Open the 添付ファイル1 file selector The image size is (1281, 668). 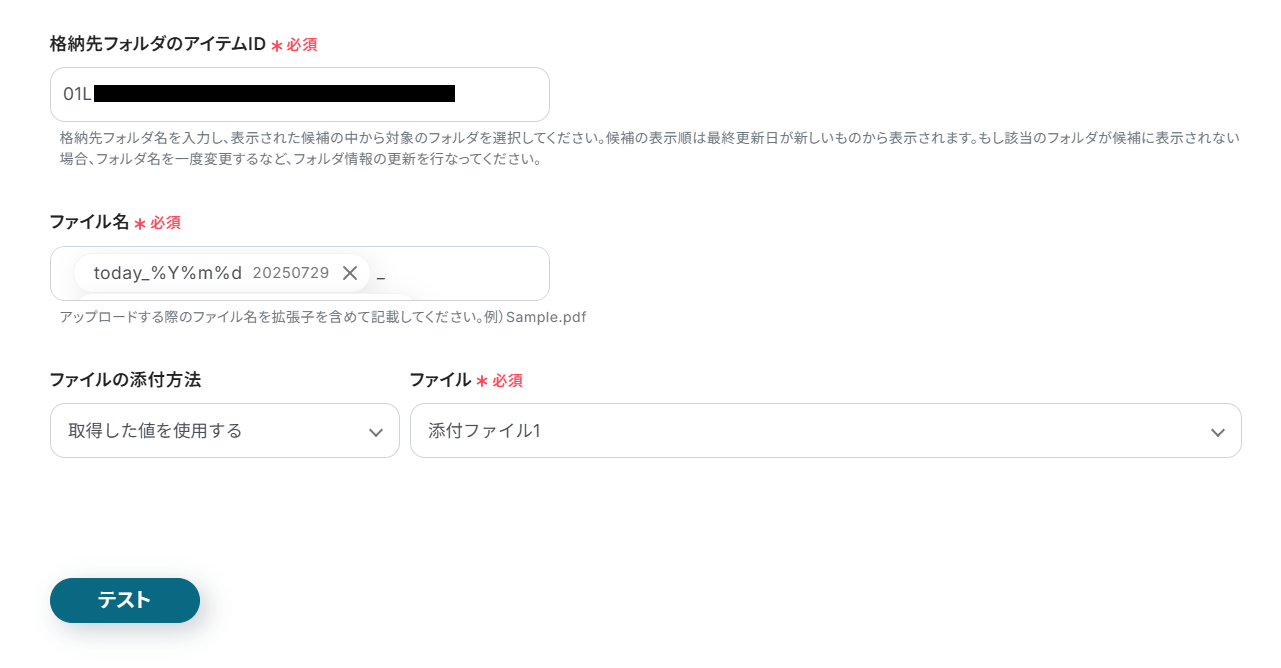(x=826, y=431)
